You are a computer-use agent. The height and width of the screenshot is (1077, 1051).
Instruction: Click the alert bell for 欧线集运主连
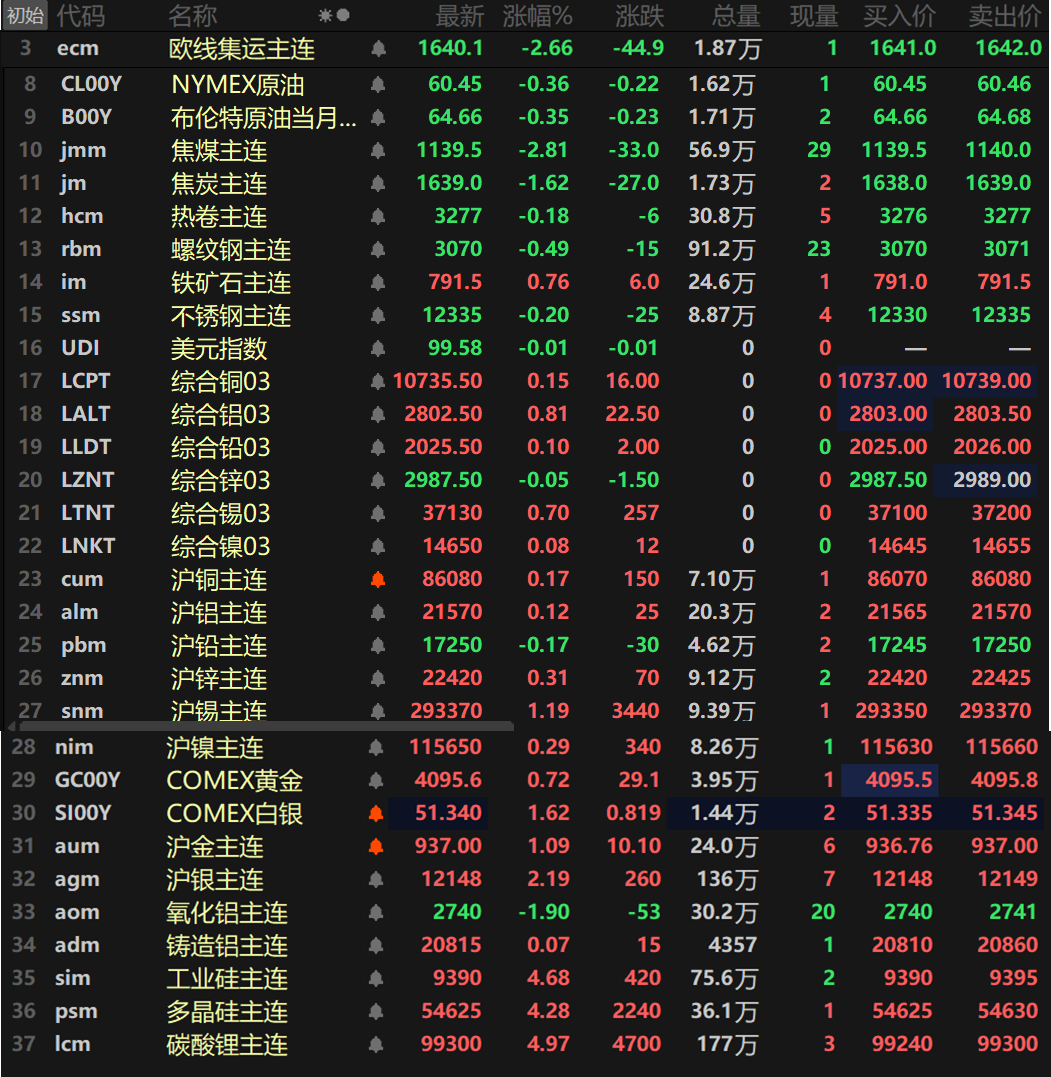click(x=376, y=48)
